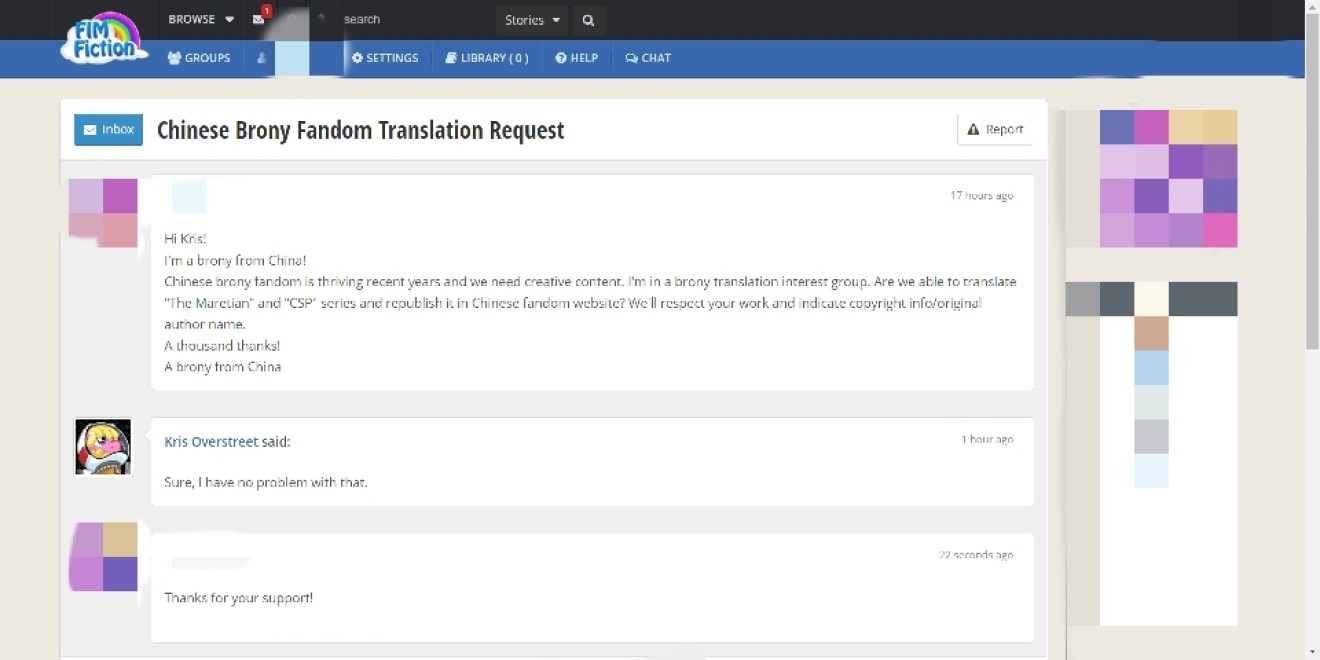
Task: Open the Chat section
Action: click(x=648, y=58)
